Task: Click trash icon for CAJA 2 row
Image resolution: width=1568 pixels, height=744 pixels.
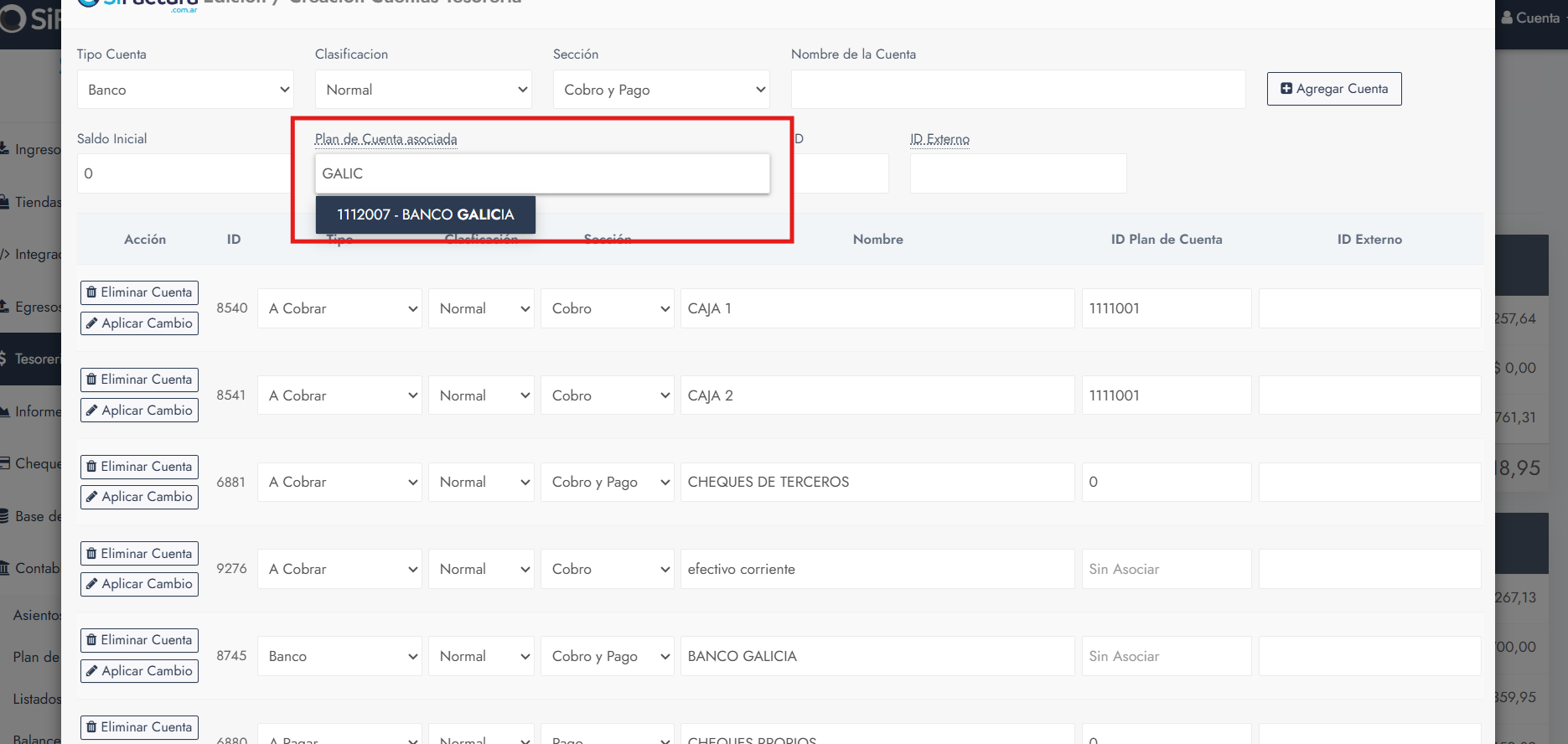Action: pos(91,380)
